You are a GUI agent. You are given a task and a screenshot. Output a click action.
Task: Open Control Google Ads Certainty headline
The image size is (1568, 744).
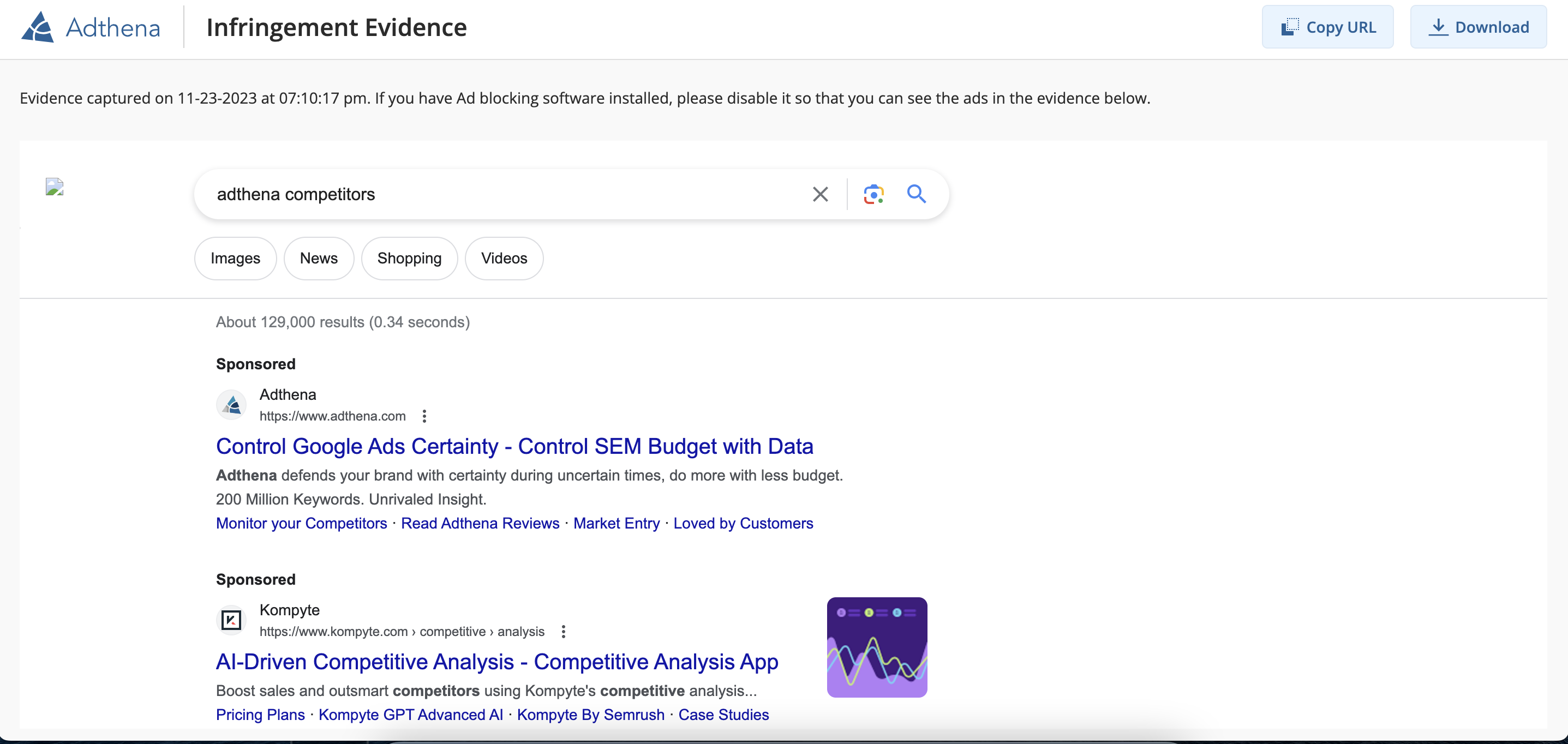(x=514, y=447)
